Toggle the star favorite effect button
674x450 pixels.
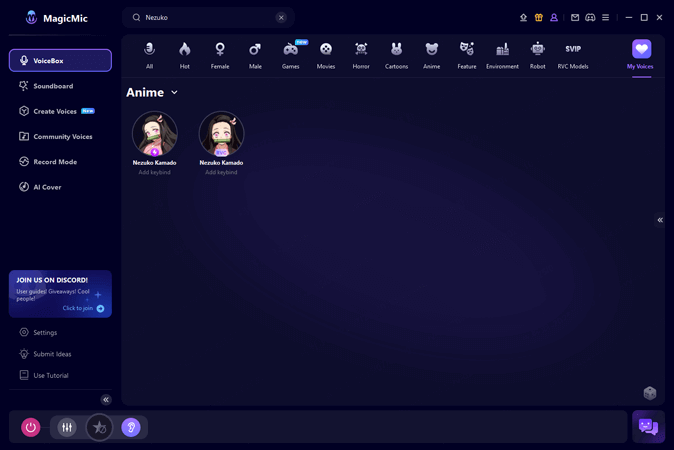pyautogui.click(x=99, y=427)
